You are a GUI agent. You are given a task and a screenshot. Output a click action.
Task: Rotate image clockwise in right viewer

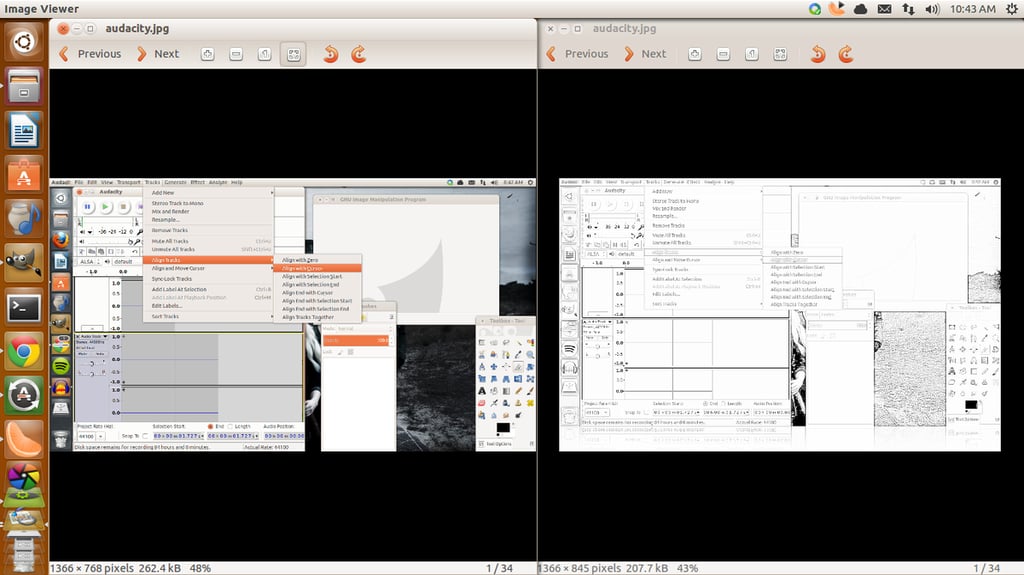(846, 54)
